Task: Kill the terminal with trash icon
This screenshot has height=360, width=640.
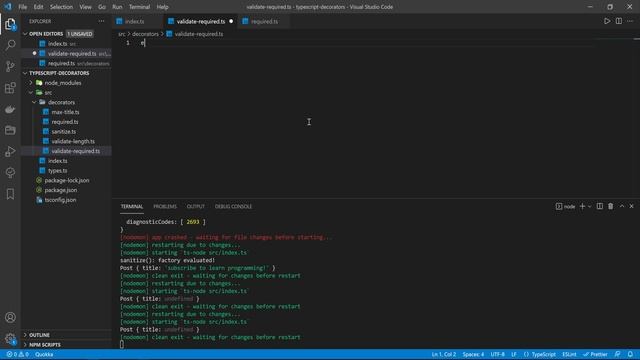Action: (611, 207)
